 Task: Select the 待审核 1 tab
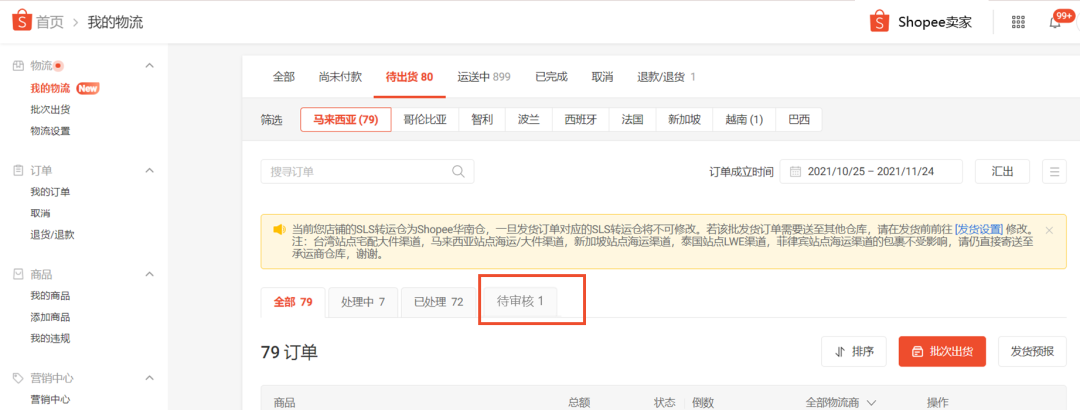coord(520,301)
